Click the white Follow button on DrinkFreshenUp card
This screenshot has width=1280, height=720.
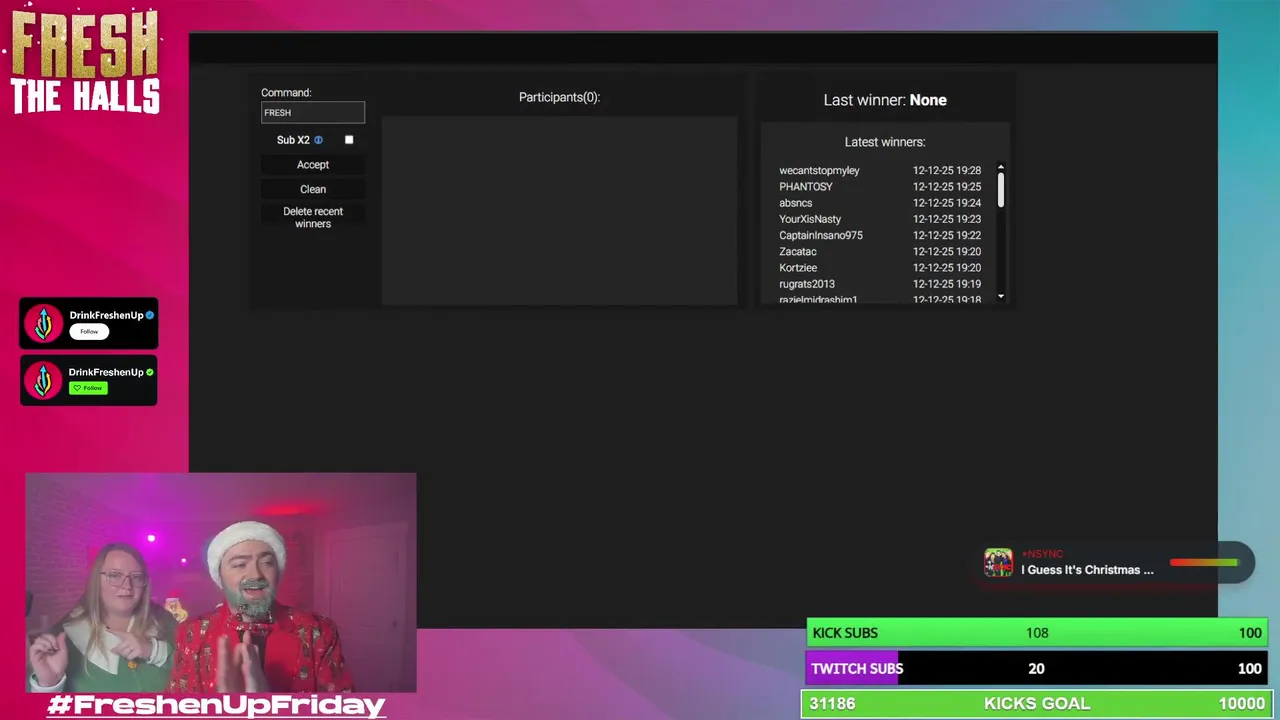tap(89, 331)
